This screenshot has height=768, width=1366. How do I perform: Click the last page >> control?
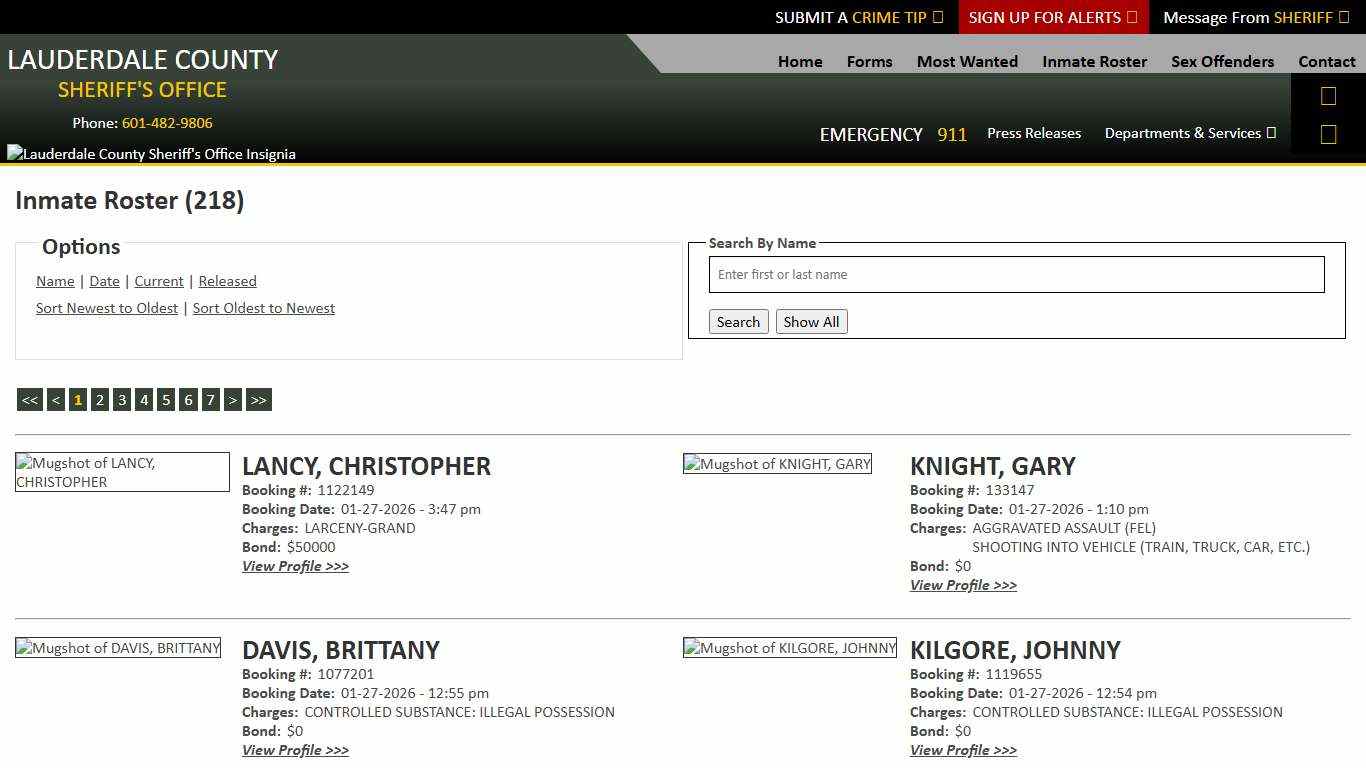(258, 399)
